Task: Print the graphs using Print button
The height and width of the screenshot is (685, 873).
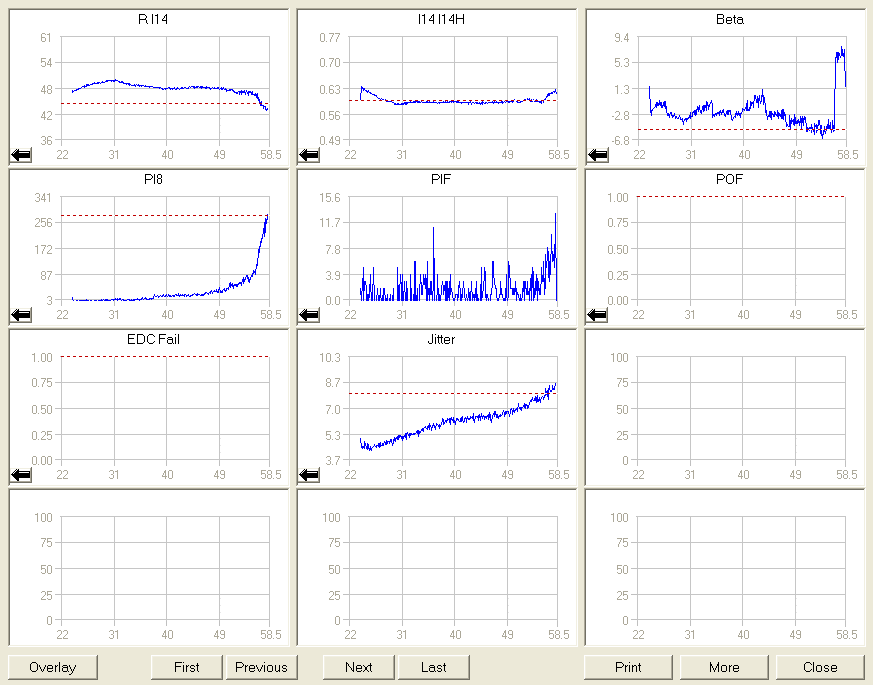Action: (x=628, y=667)
